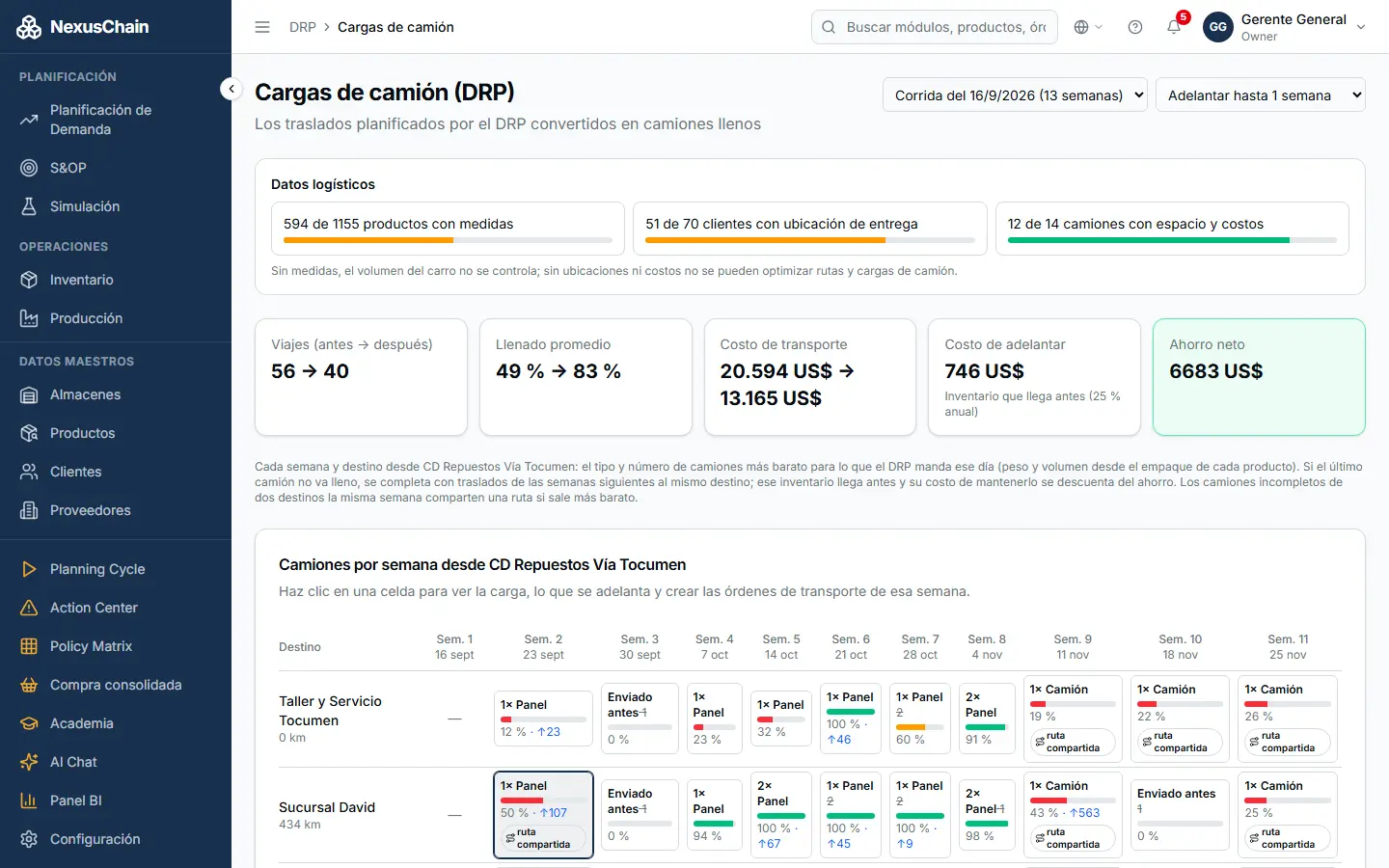
Task: Navigate to Almacenes in sidebar
Action: [x=116, y=394]
